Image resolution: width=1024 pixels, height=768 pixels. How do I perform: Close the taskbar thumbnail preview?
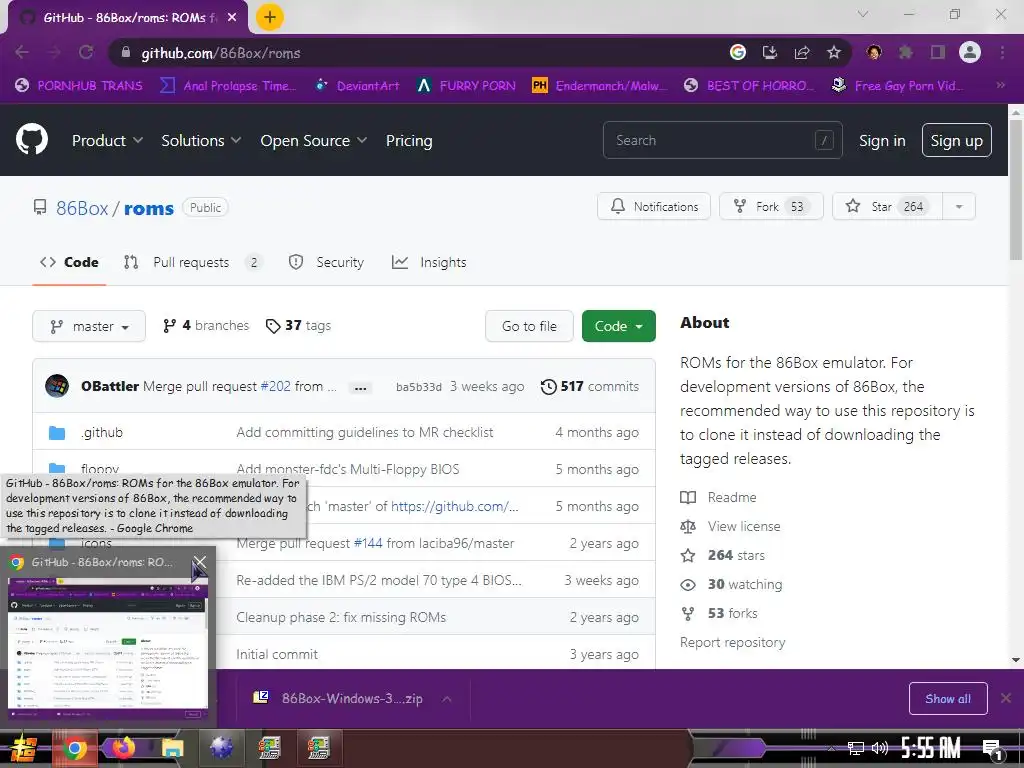200,562
